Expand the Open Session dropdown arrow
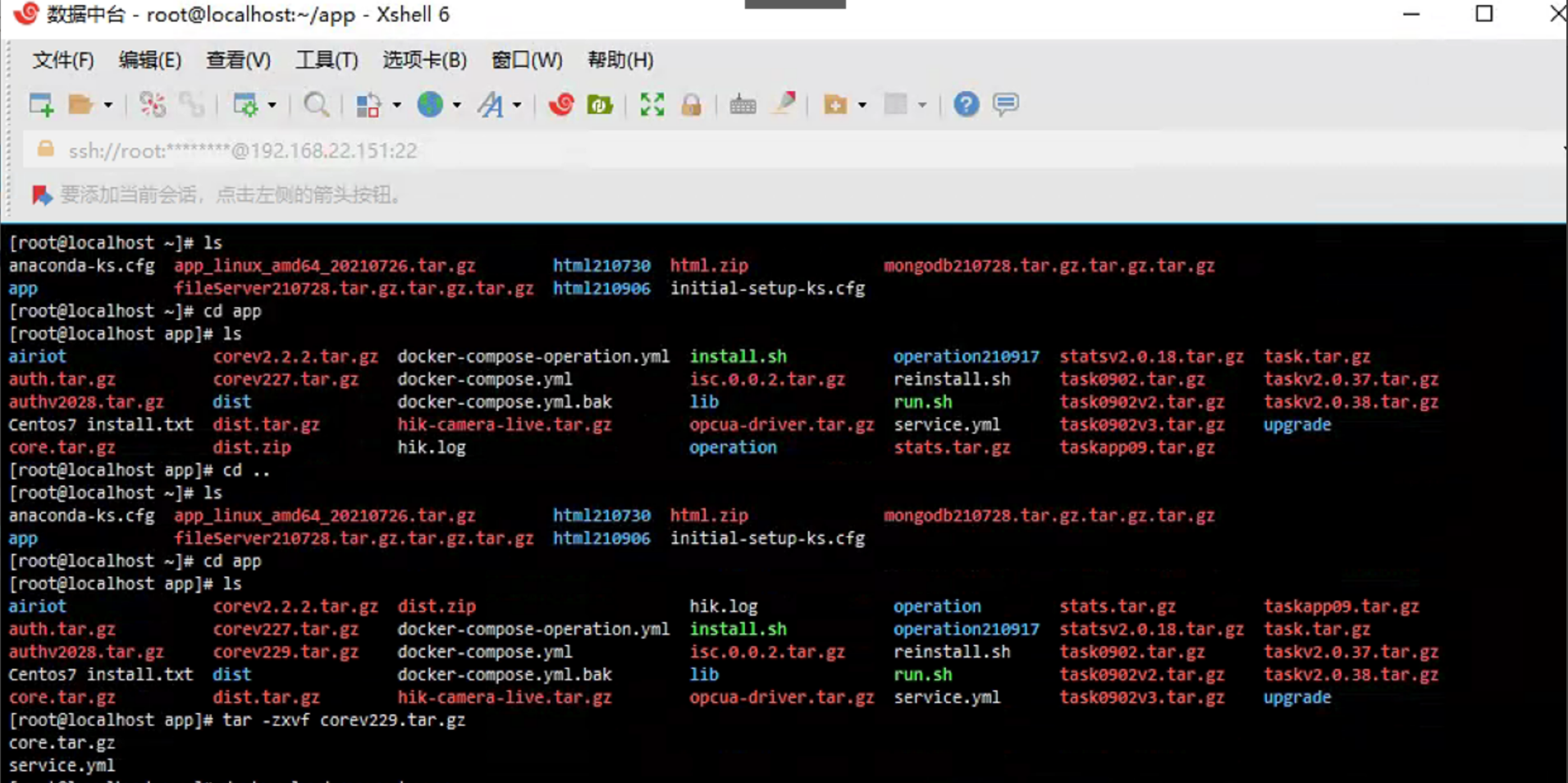Viewport: 1568px width, 783px height. pyautogui.click(x=107, y=105)
